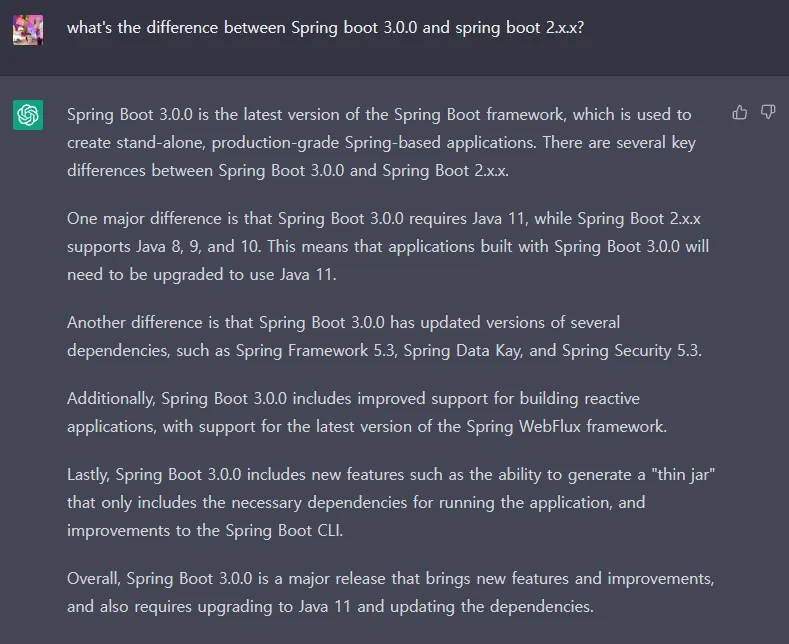Click the thumbs down icon
This screenshot has height=644, width=789.
click(768, 112)
